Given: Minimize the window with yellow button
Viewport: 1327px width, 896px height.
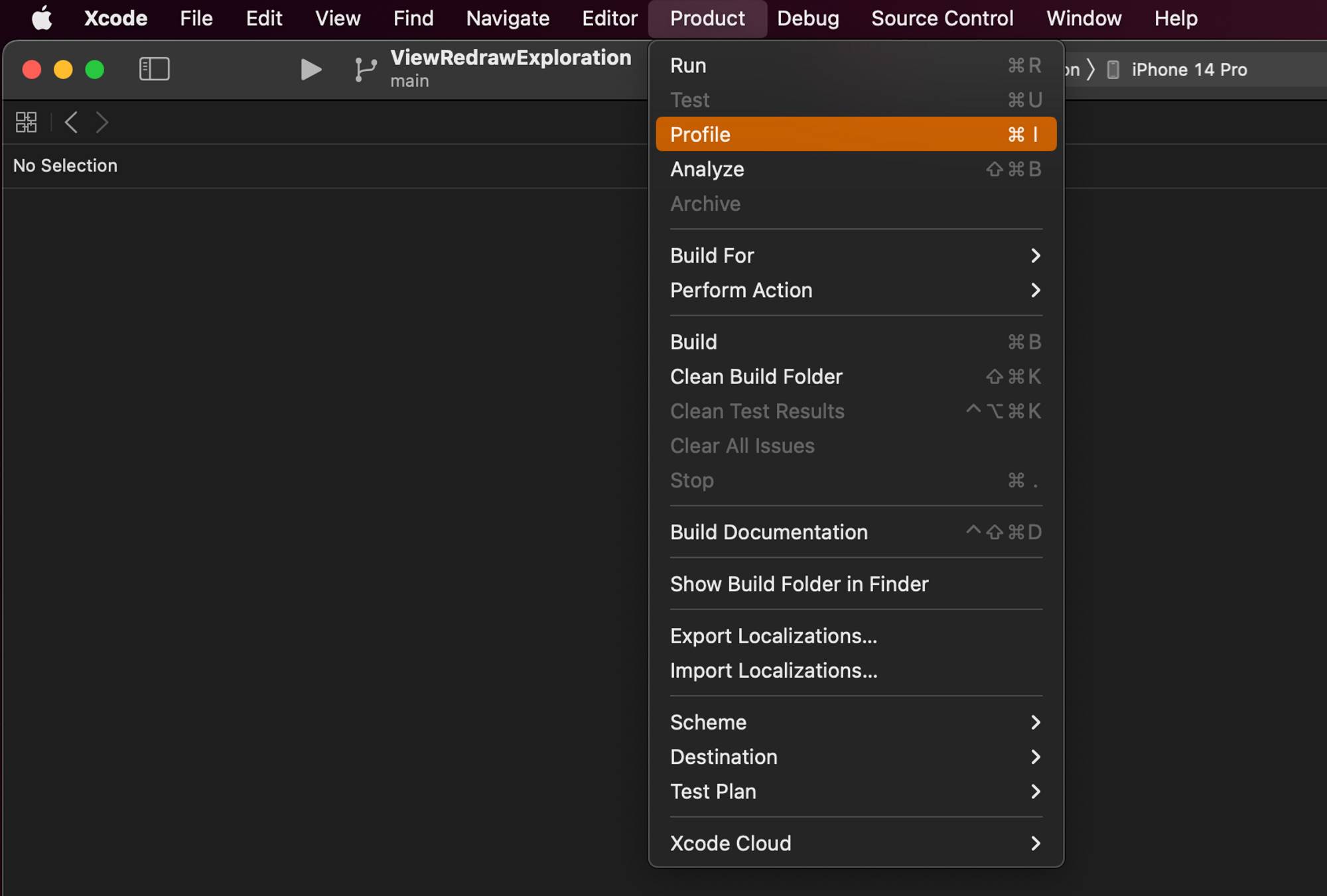Looking at the screenshot, I should [63, 69].
